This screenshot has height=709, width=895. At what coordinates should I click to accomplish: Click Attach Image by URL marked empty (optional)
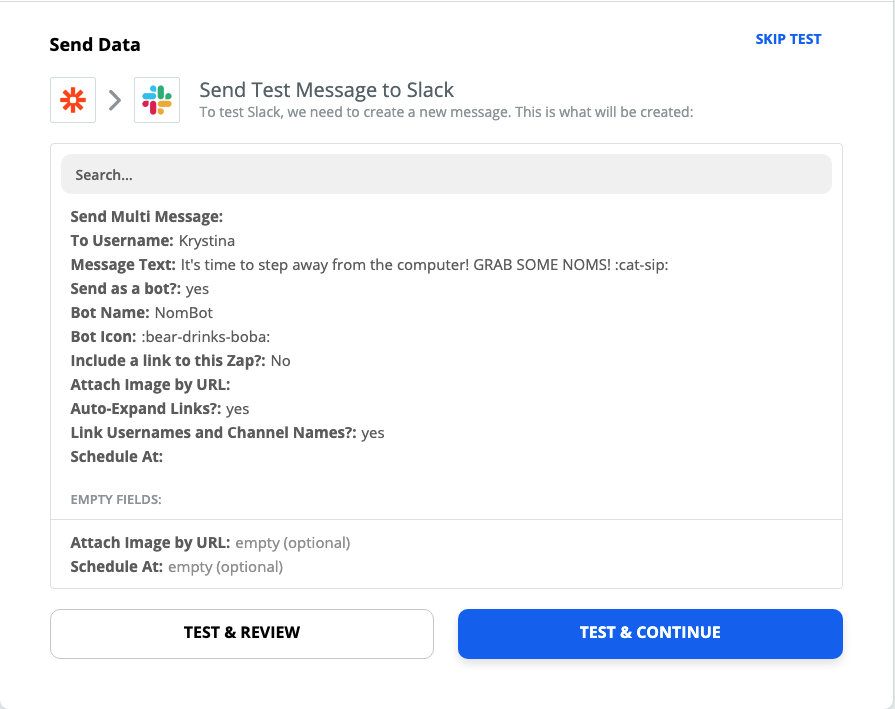pos(210,543)
